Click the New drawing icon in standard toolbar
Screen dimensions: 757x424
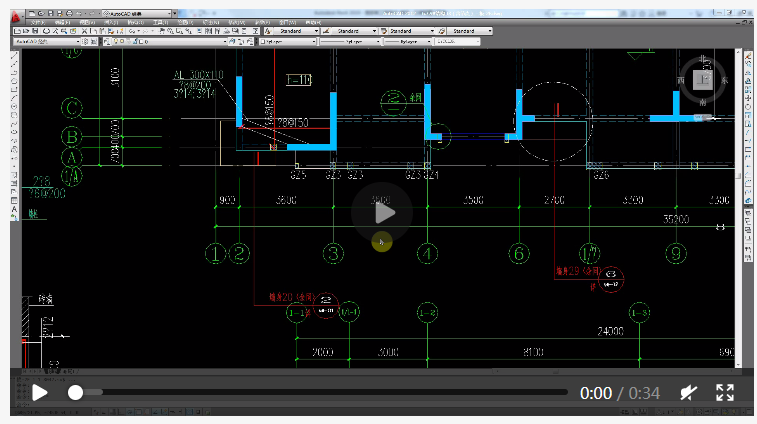coord(17,31)
